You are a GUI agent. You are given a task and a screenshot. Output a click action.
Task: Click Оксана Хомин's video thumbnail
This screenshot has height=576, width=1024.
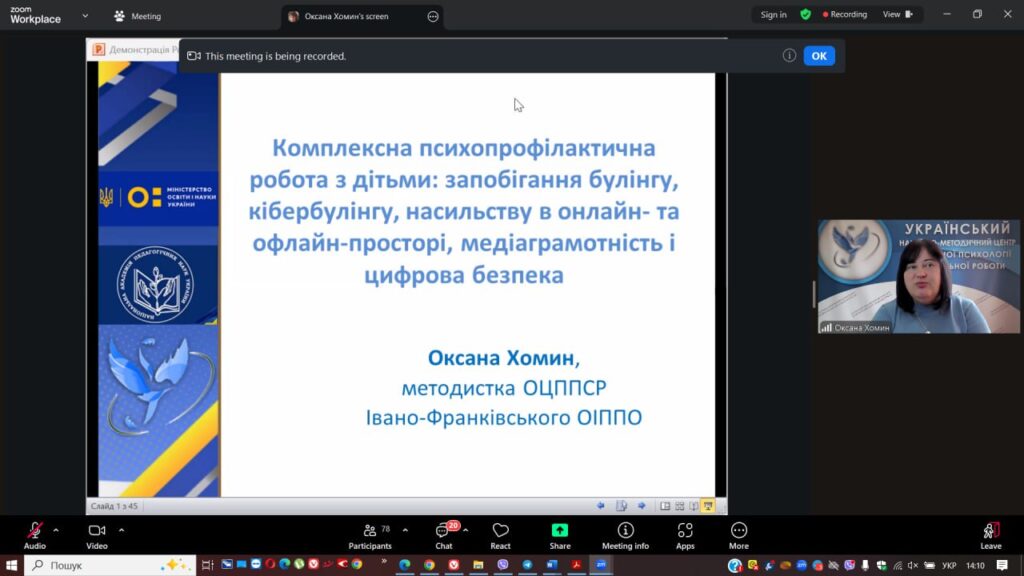point(918,277)
